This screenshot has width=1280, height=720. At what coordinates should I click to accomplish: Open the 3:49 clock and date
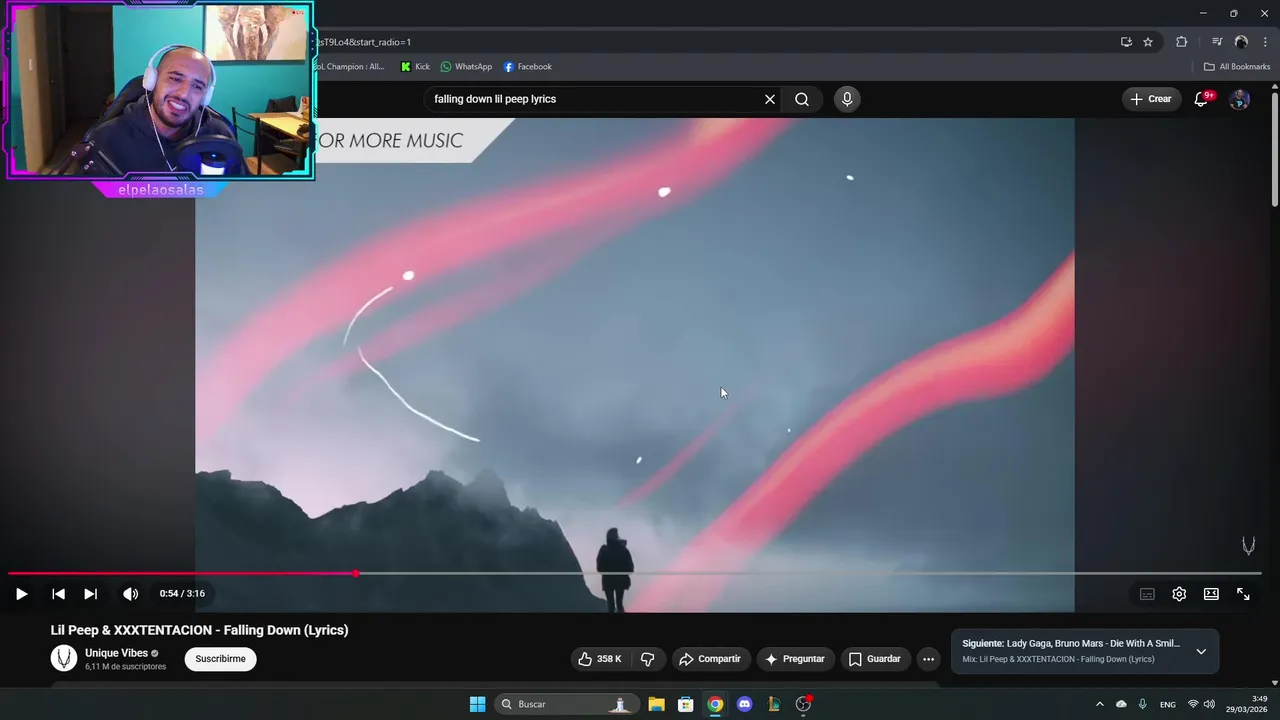1247,704
